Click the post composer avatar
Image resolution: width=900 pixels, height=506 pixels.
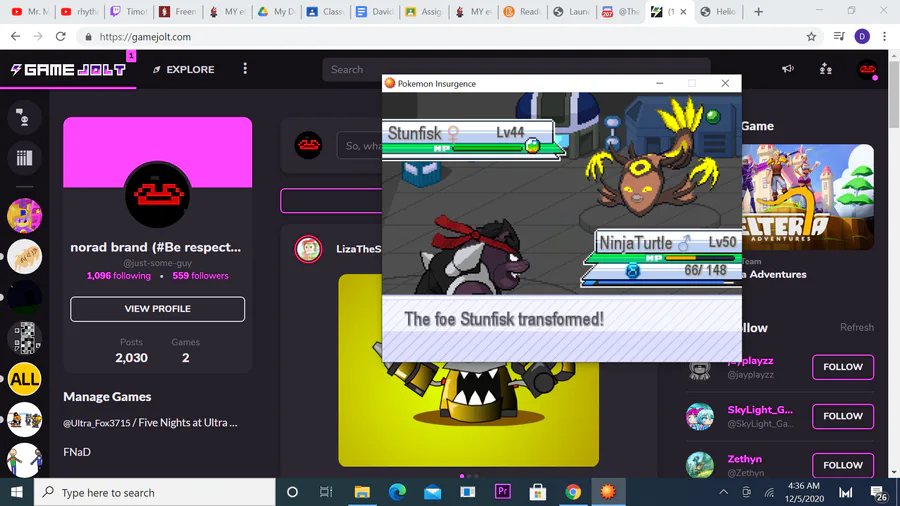(x=308, y=145)
